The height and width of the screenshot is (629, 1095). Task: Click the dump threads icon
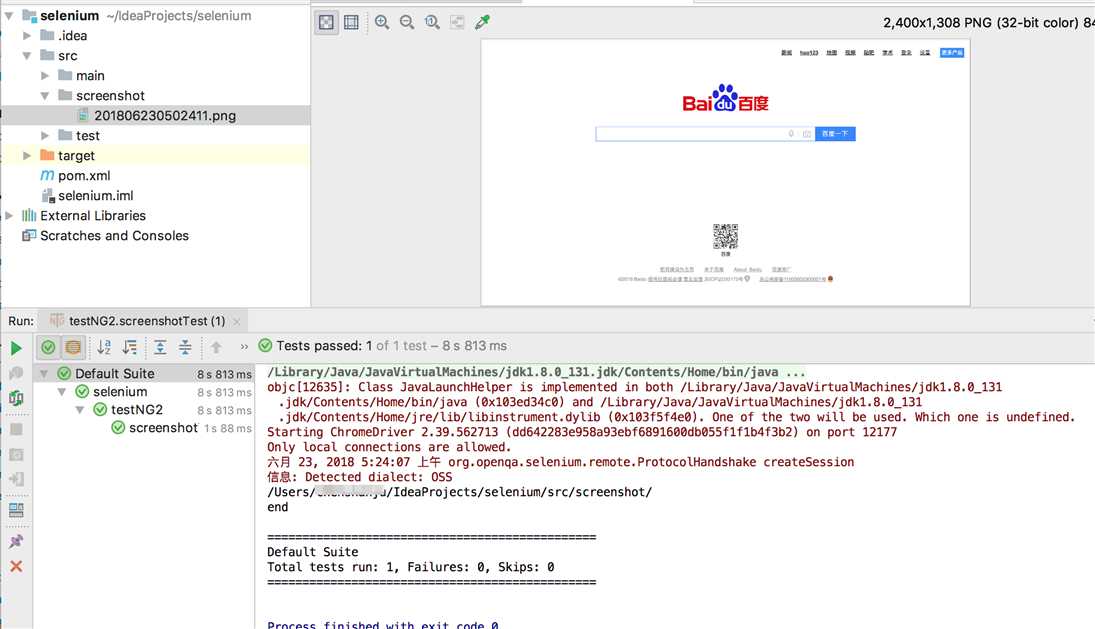(x=16, y=454)
